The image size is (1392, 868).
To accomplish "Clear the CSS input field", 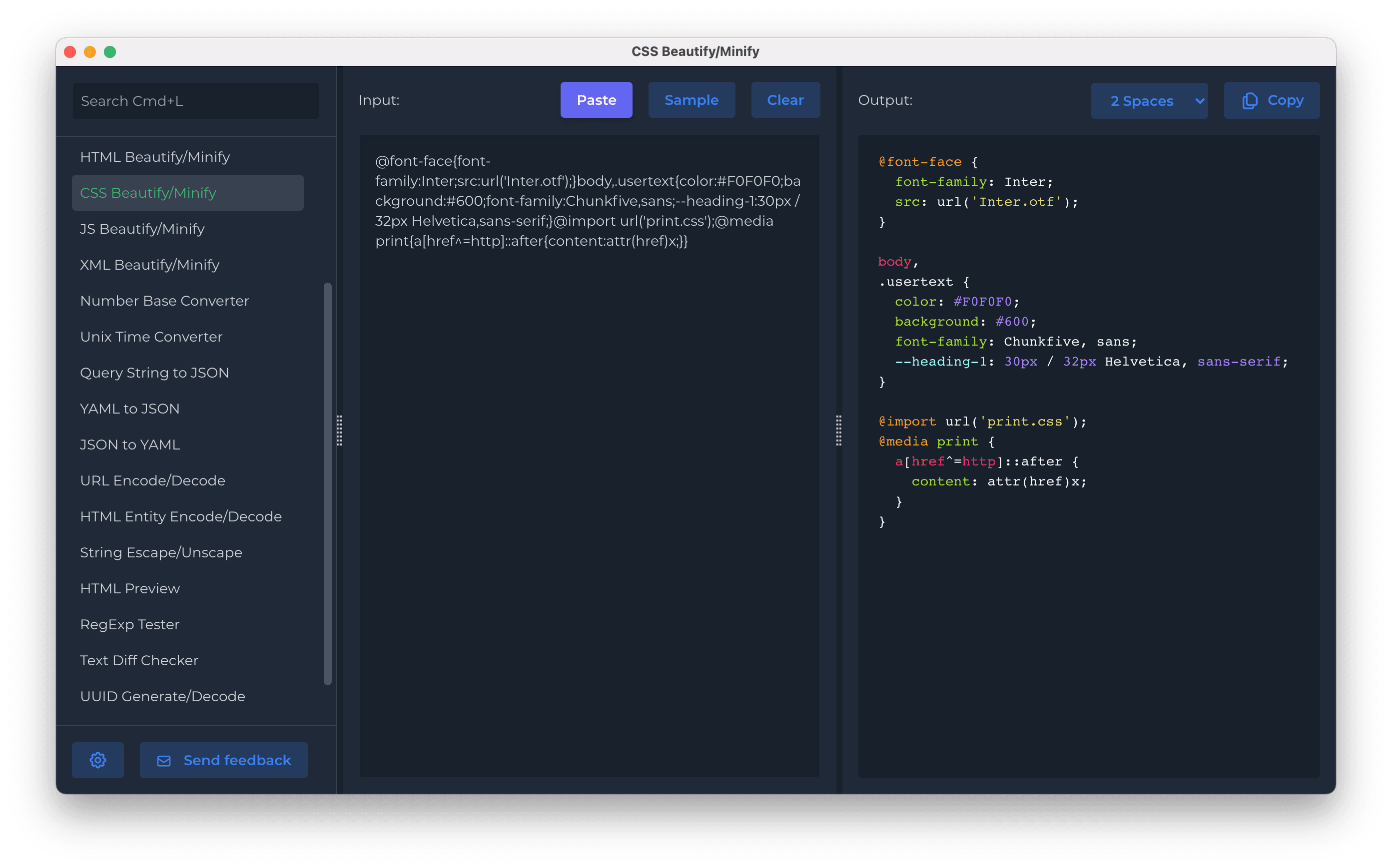I will [785, 99].
